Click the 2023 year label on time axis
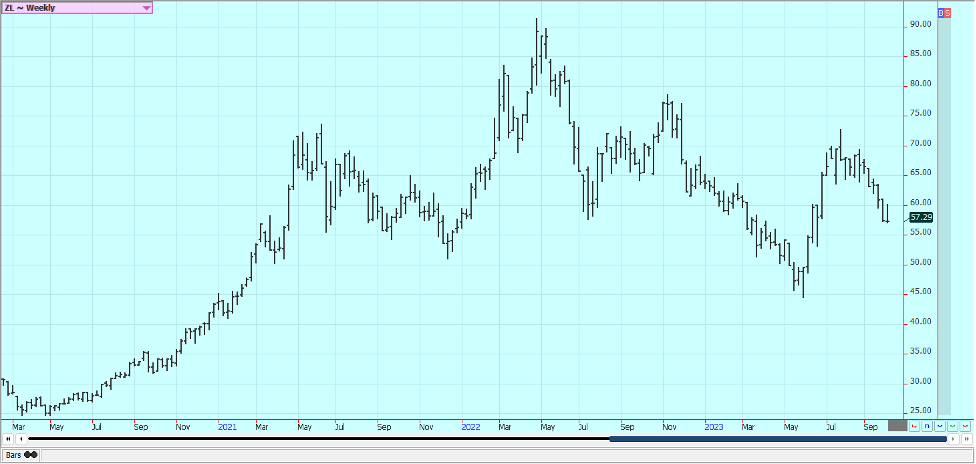This screenshot has height=464, width=976. [713, 427]
